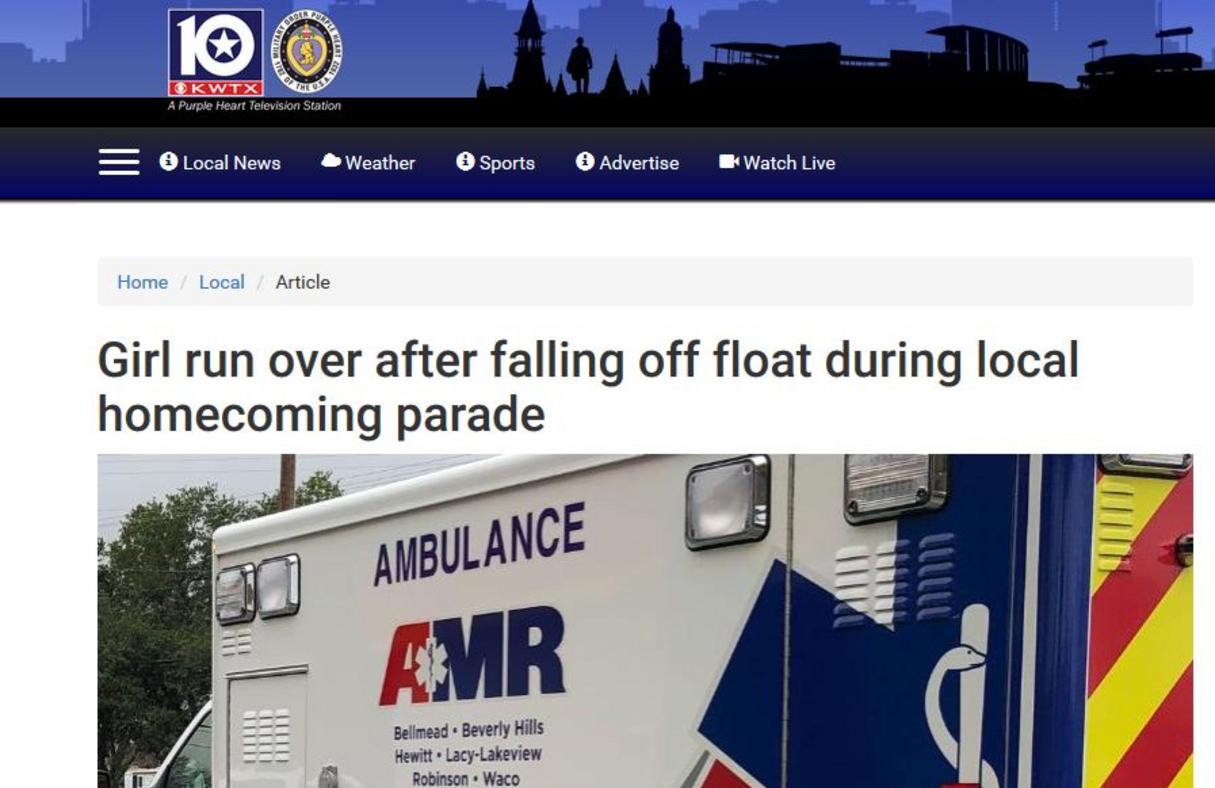Click the info icon beside Advertise
Viewport: 1215px width, 788px height.
coord(585,161)
